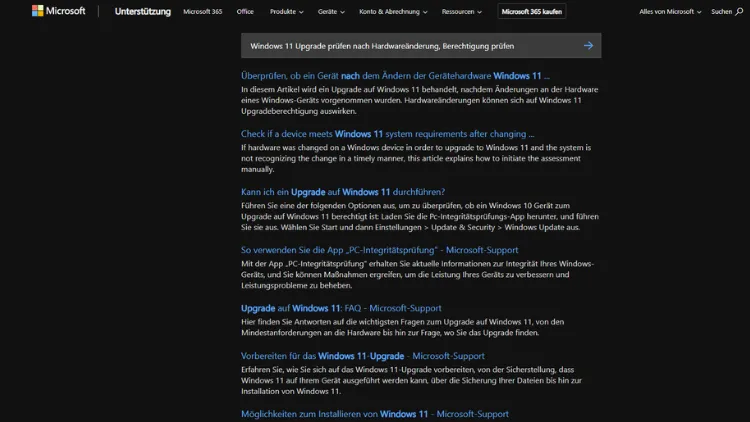The width and height of the screenshot is (750, 422).
Task: Click description 'Führen Sie eine der folgenden Optionen aus'
Action: pos(420,216)
